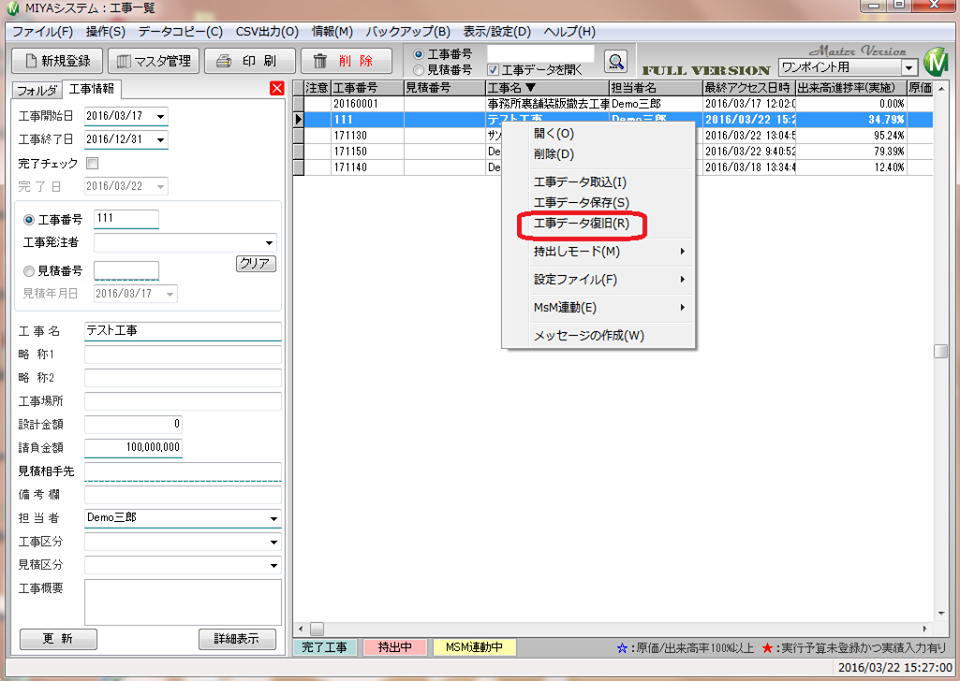The height and width of the screenshot is (681, 960).
Task: Open the 工事区分 dropdown
Action: 274,542
